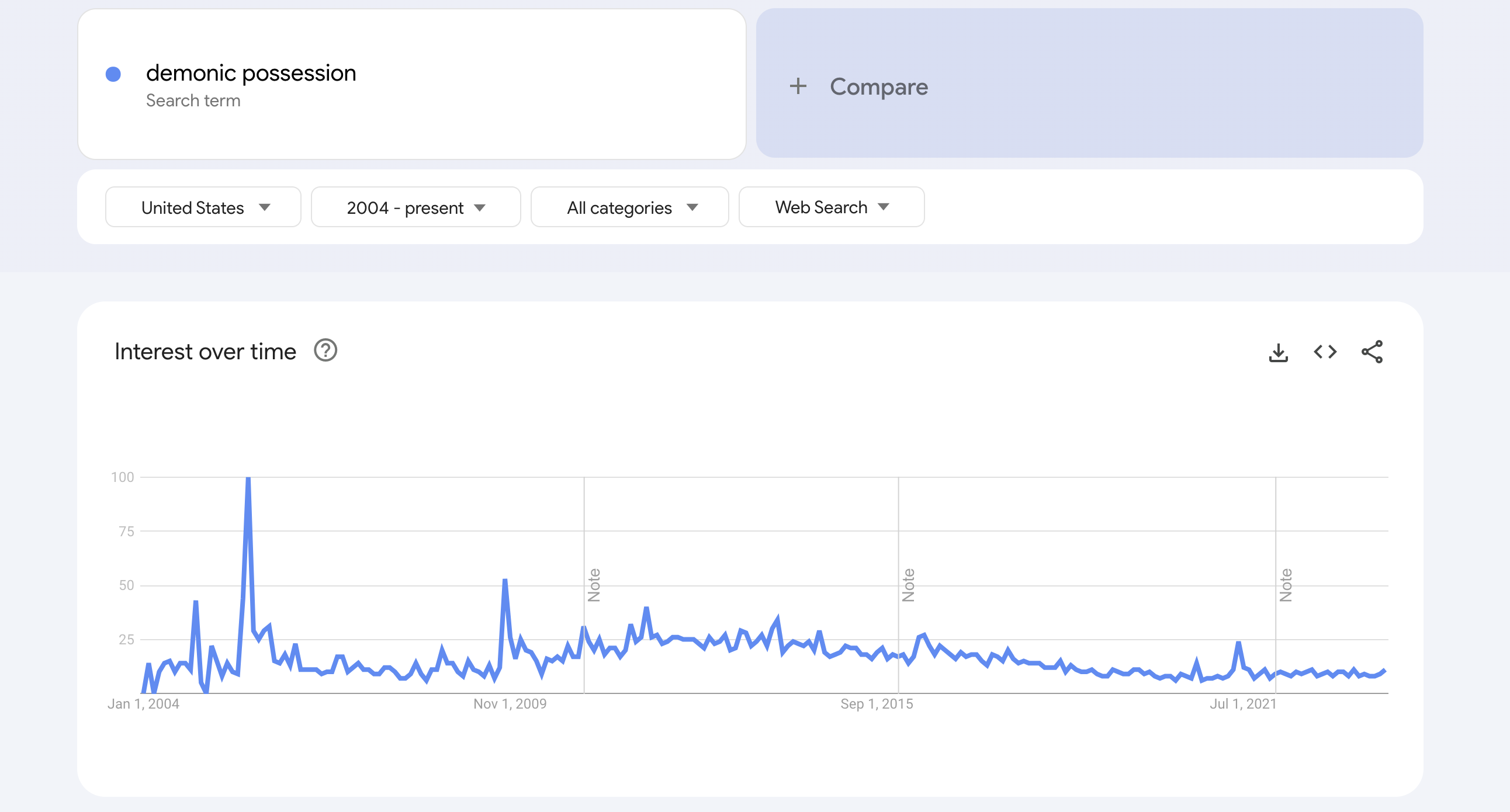Click the Note marker near 2022
This screenshot has height=812, width=1510.
pos(1286,585)
